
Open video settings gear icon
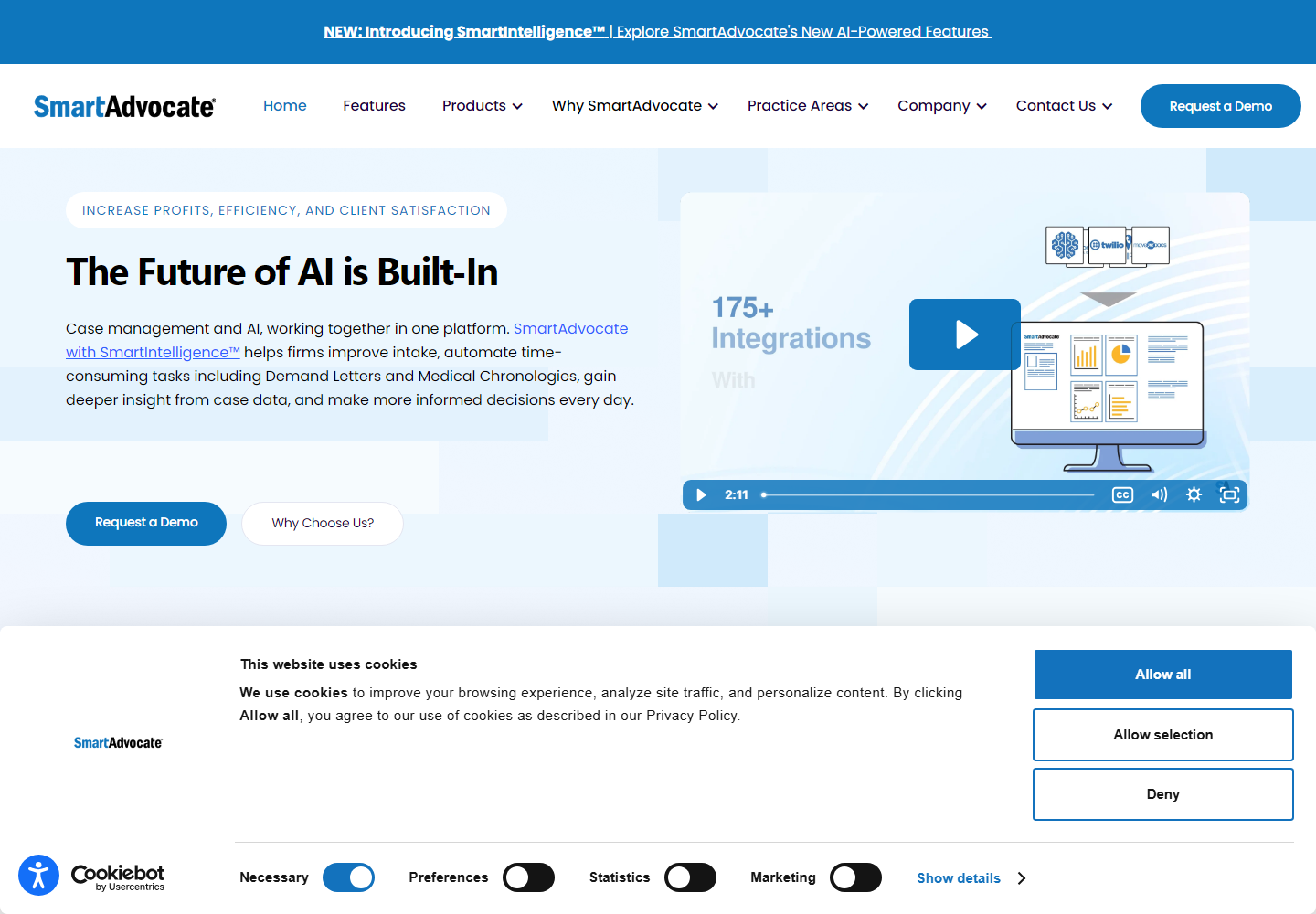[x=1194, y=494]
